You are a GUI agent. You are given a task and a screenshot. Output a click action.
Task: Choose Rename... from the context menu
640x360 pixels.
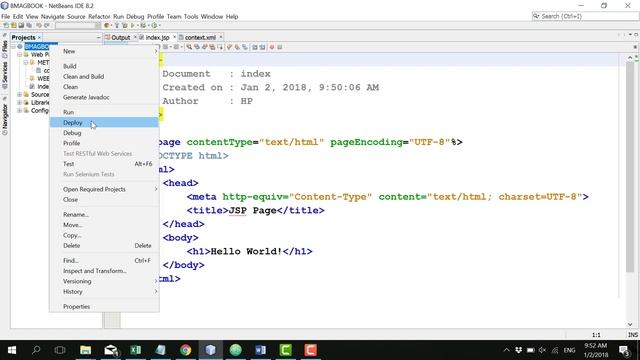click(104, 214)
